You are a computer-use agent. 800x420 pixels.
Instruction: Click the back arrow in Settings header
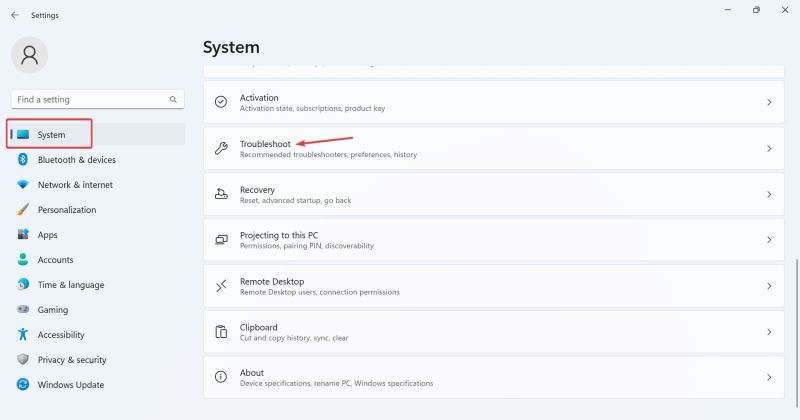pos(15,15)
